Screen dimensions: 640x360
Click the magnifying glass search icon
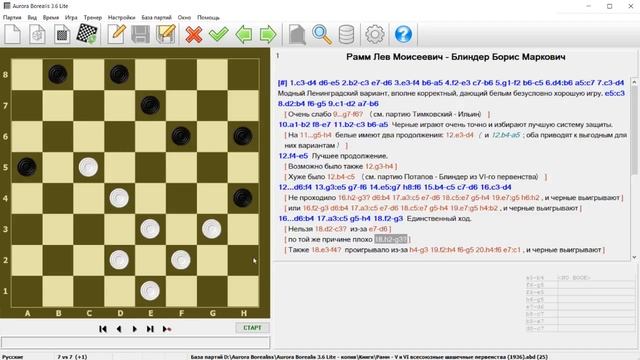pyautogui.click(x=322, y=34)
